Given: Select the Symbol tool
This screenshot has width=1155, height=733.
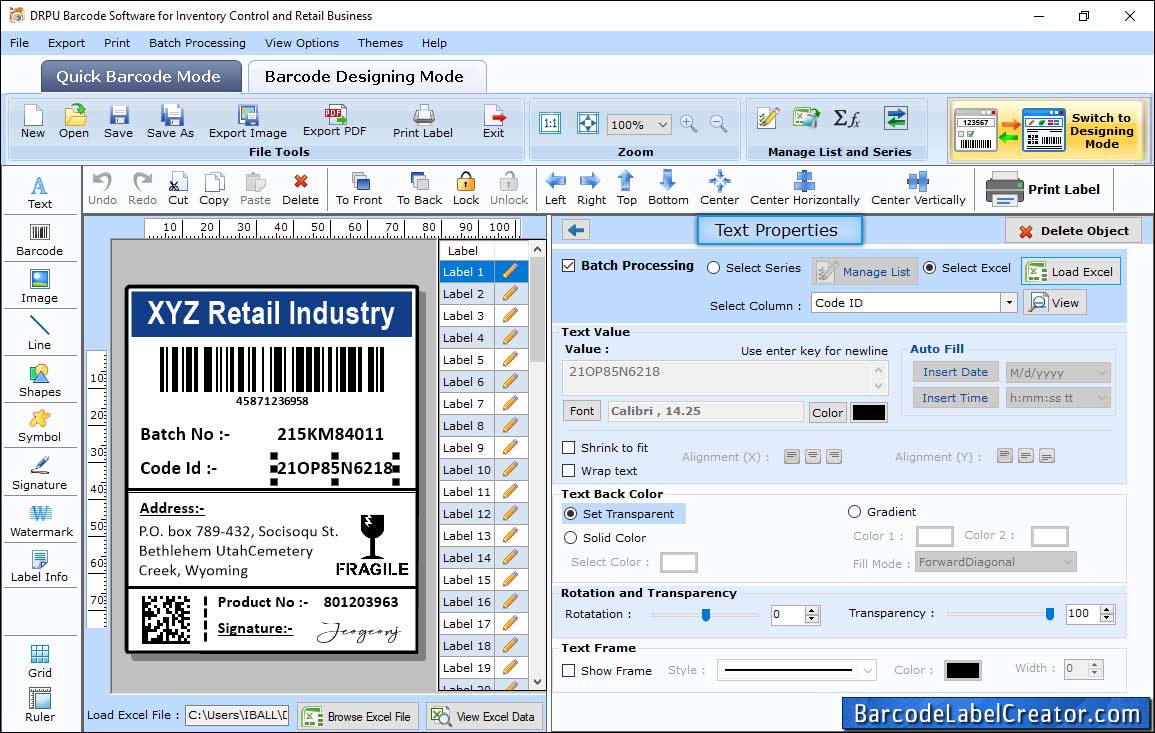Looking at the screenshot, I should [x=40, y=426].
